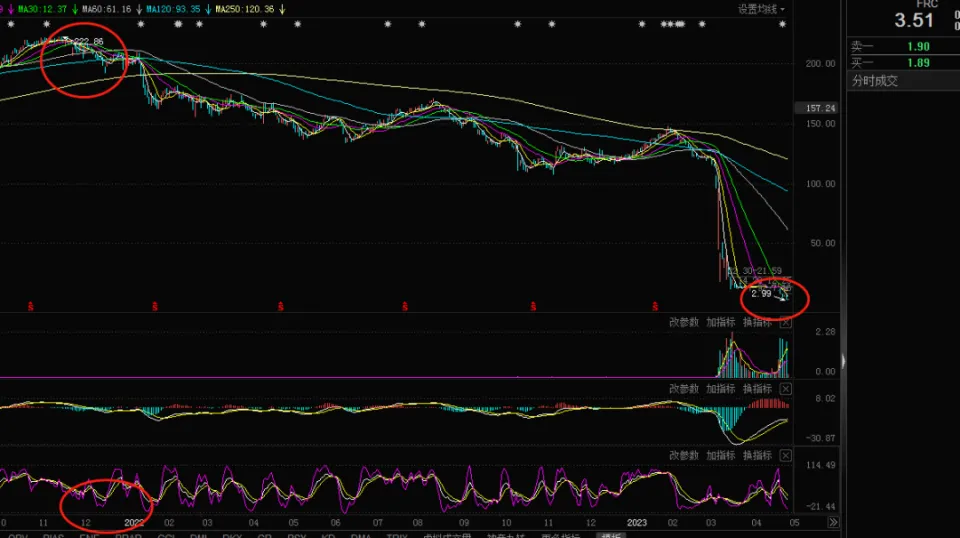Click 改参数 in the MACD panel
This screenshot has width=960, height=538.
coord(683,388)
